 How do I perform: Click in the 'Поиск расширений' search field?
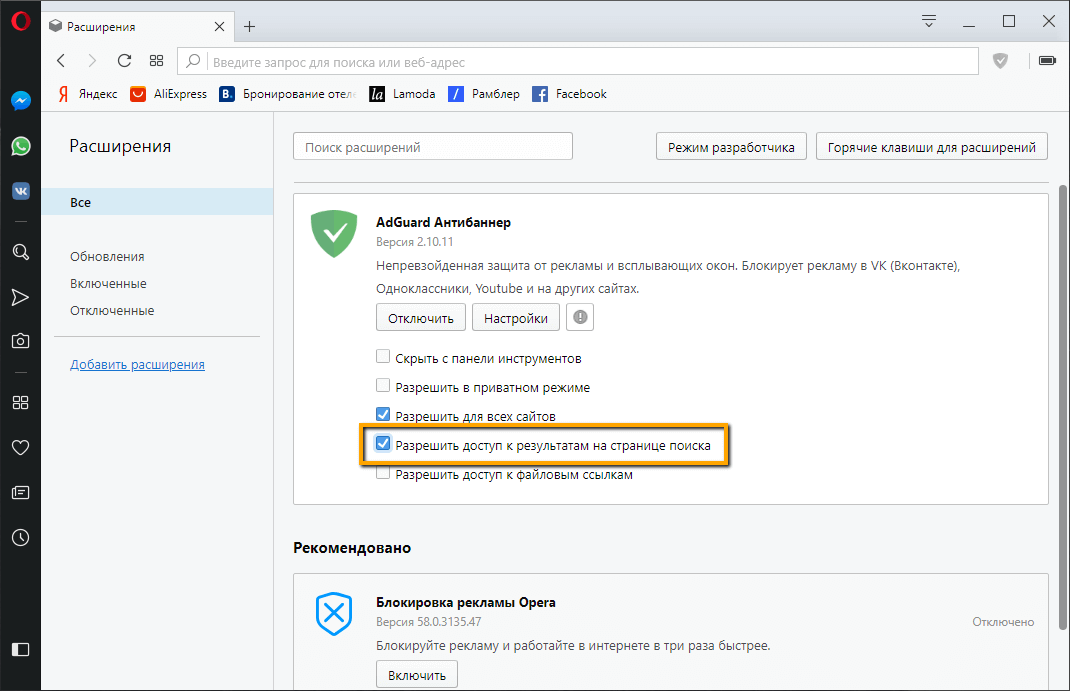432,147
